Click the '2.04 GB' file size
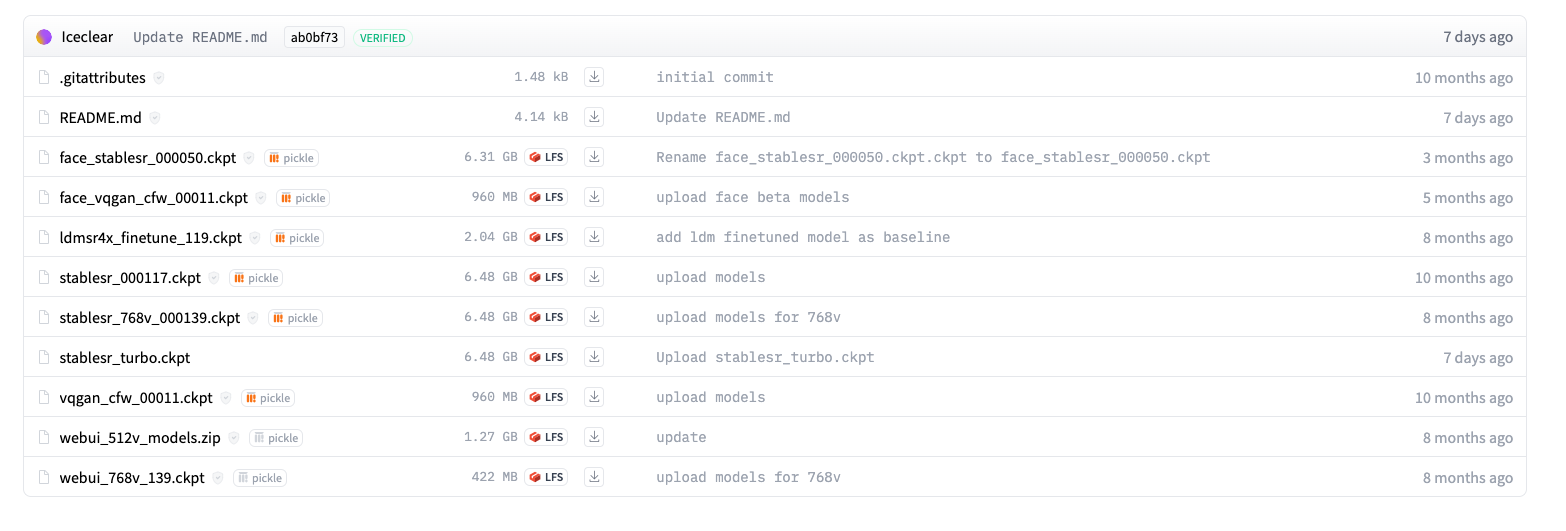 pos(491,237)
